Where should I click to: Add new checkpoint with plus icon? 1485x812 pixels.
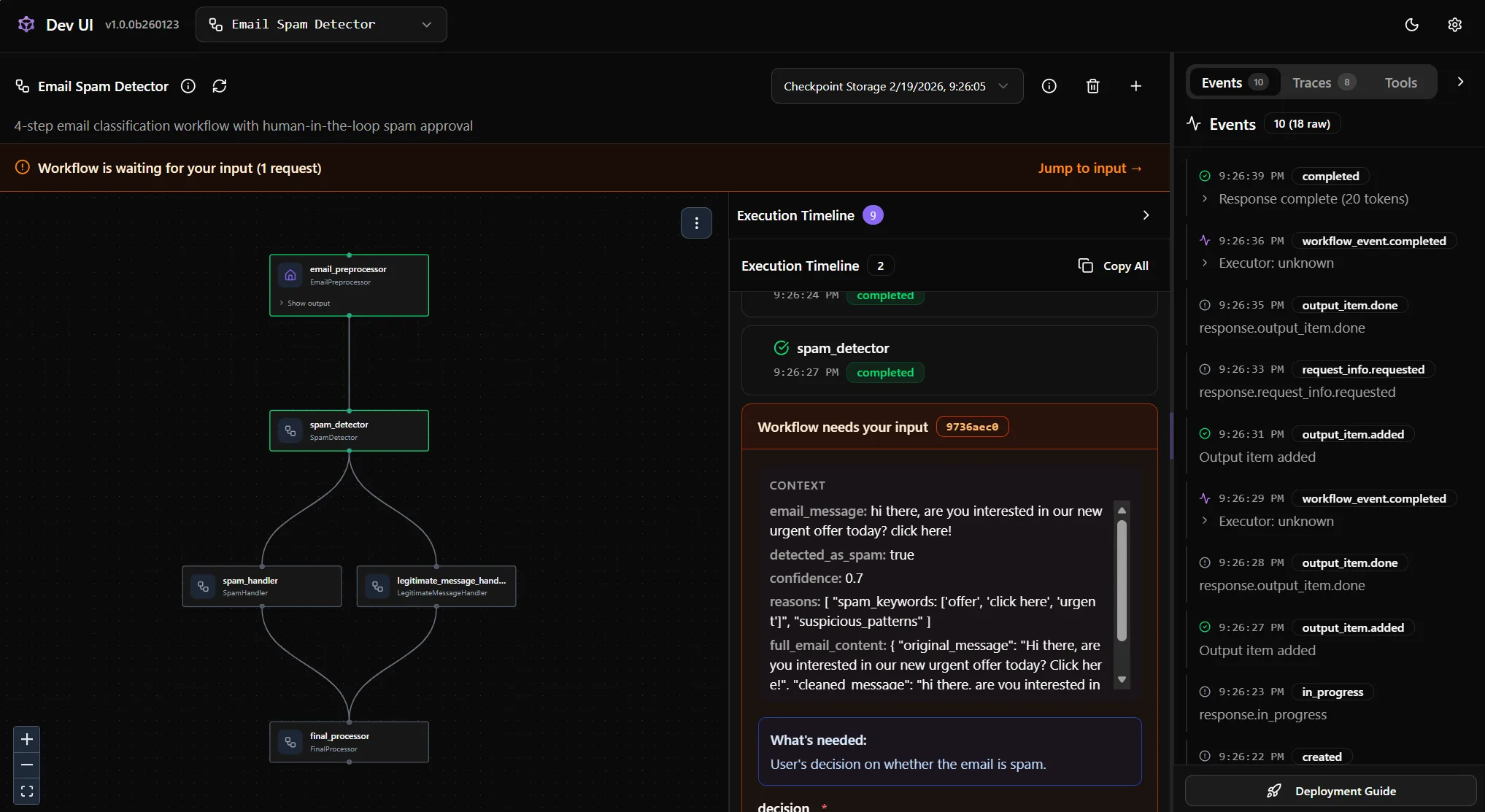point(1135,86)
